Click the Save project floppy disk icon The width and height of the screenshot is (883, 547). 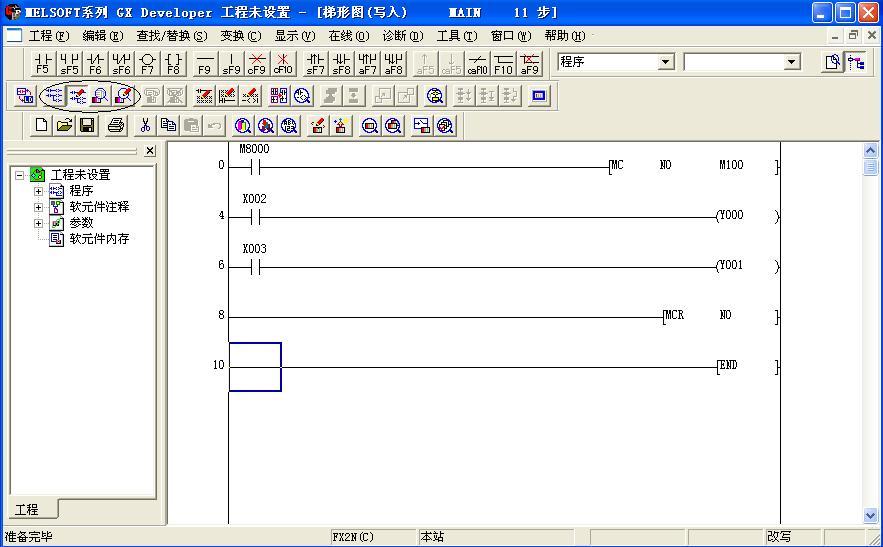point(88,125)
